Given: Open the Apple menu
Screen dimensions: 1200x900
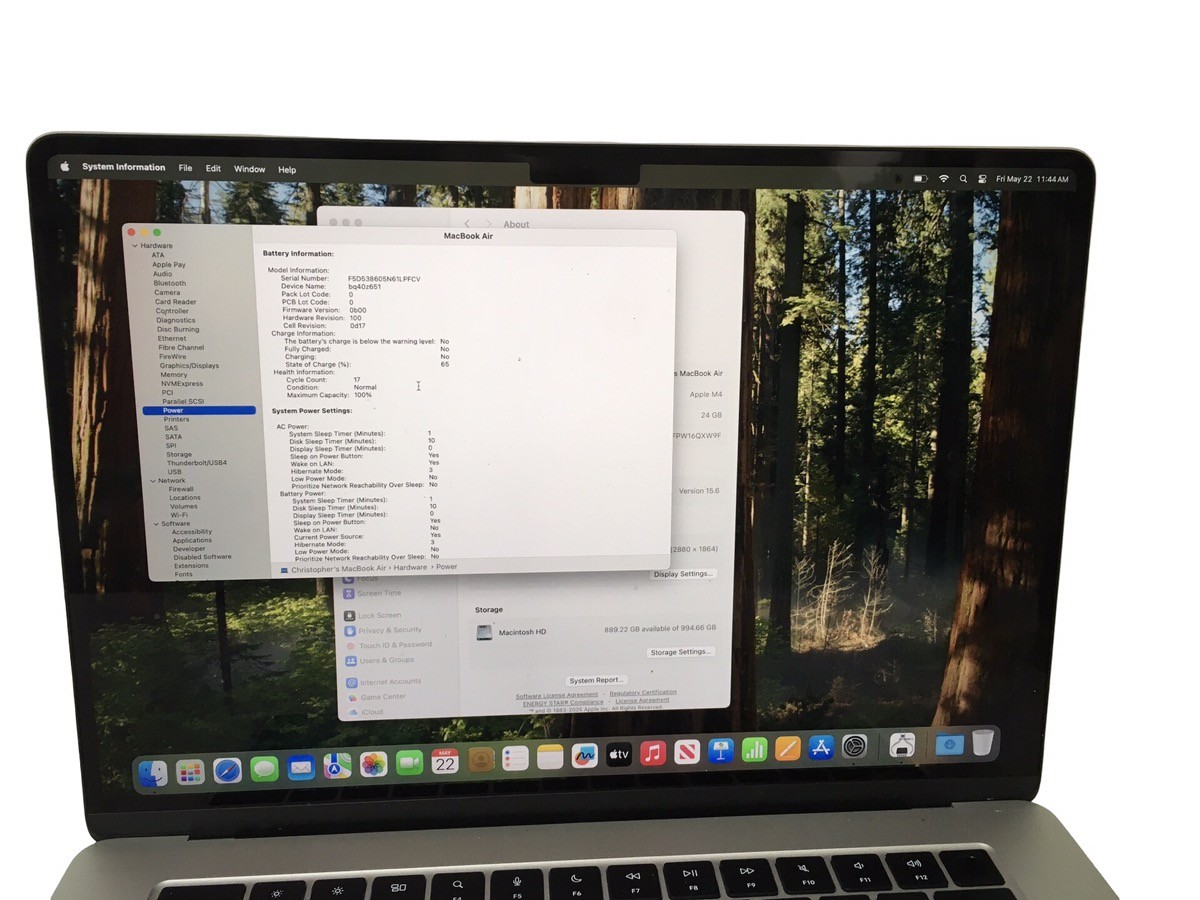Looking at the screenshot, I should 65,166.
